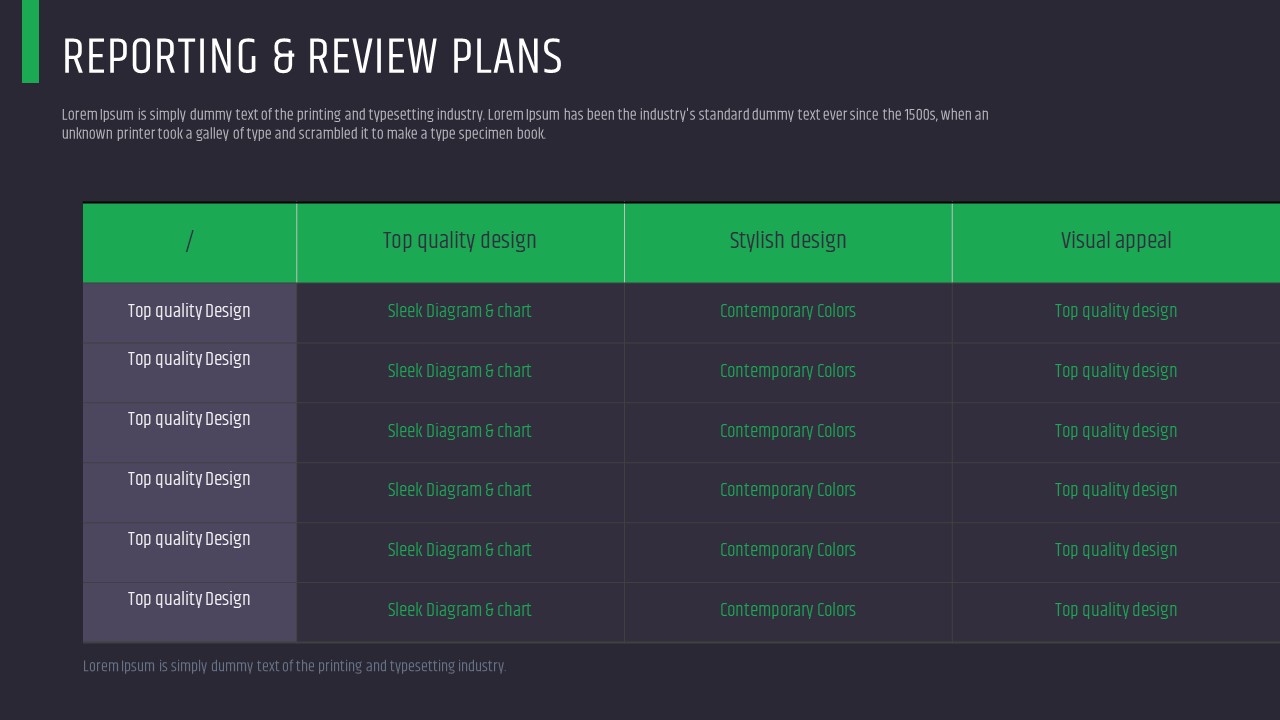The height and width of the screenshot is (720, 1280).
Task: Click 'Sleek Diagram & chart' in the fourth row
Action: click(x=459, y=490)
